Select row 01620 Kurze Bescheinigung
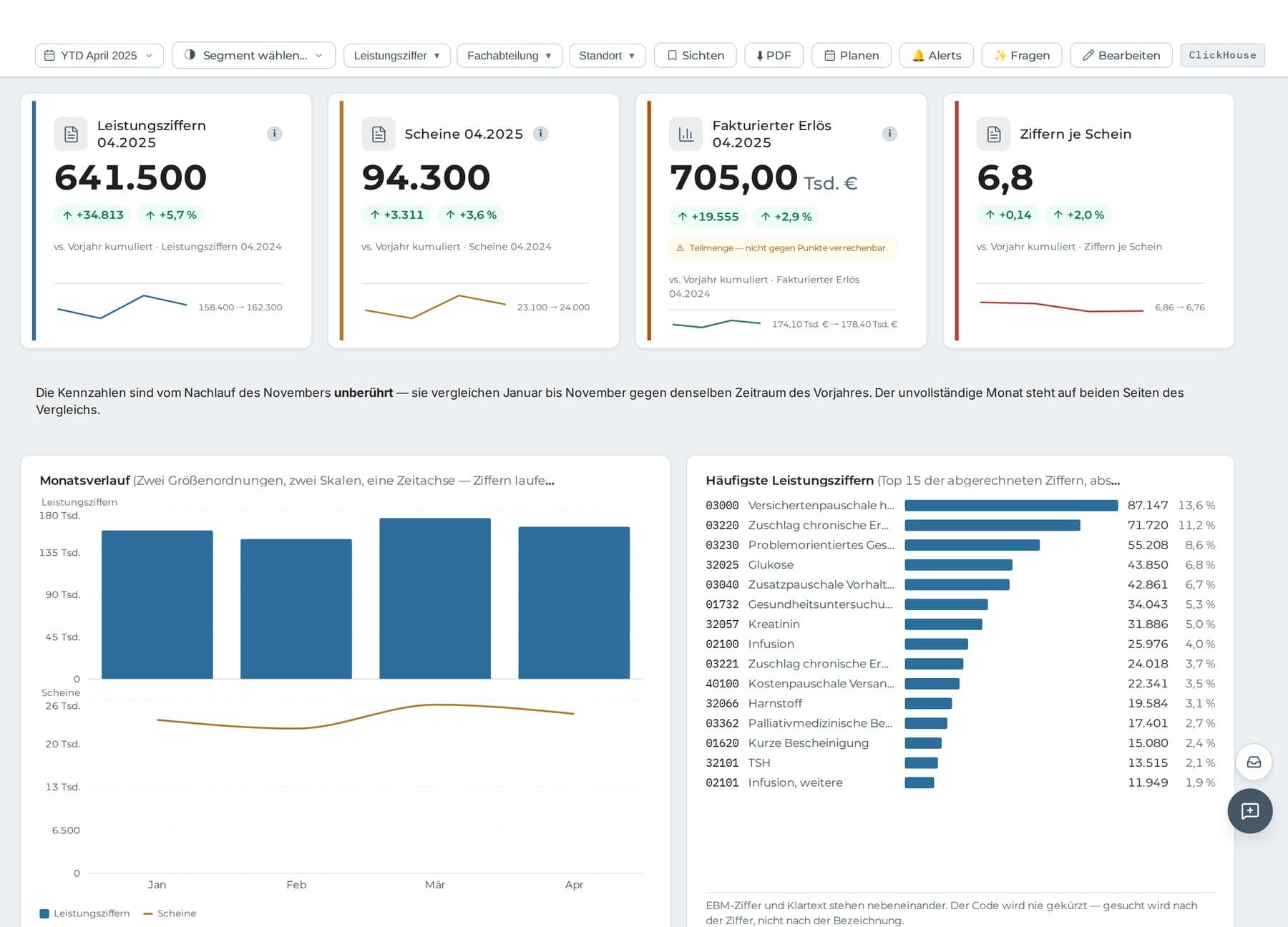This screenshot has width=1288, height=927. point(960,742)
